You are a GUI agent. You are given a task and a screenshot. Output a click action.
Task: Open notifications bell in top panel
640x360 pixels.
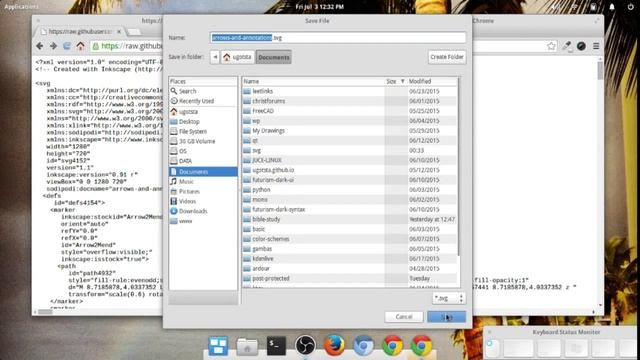point(612,7)
